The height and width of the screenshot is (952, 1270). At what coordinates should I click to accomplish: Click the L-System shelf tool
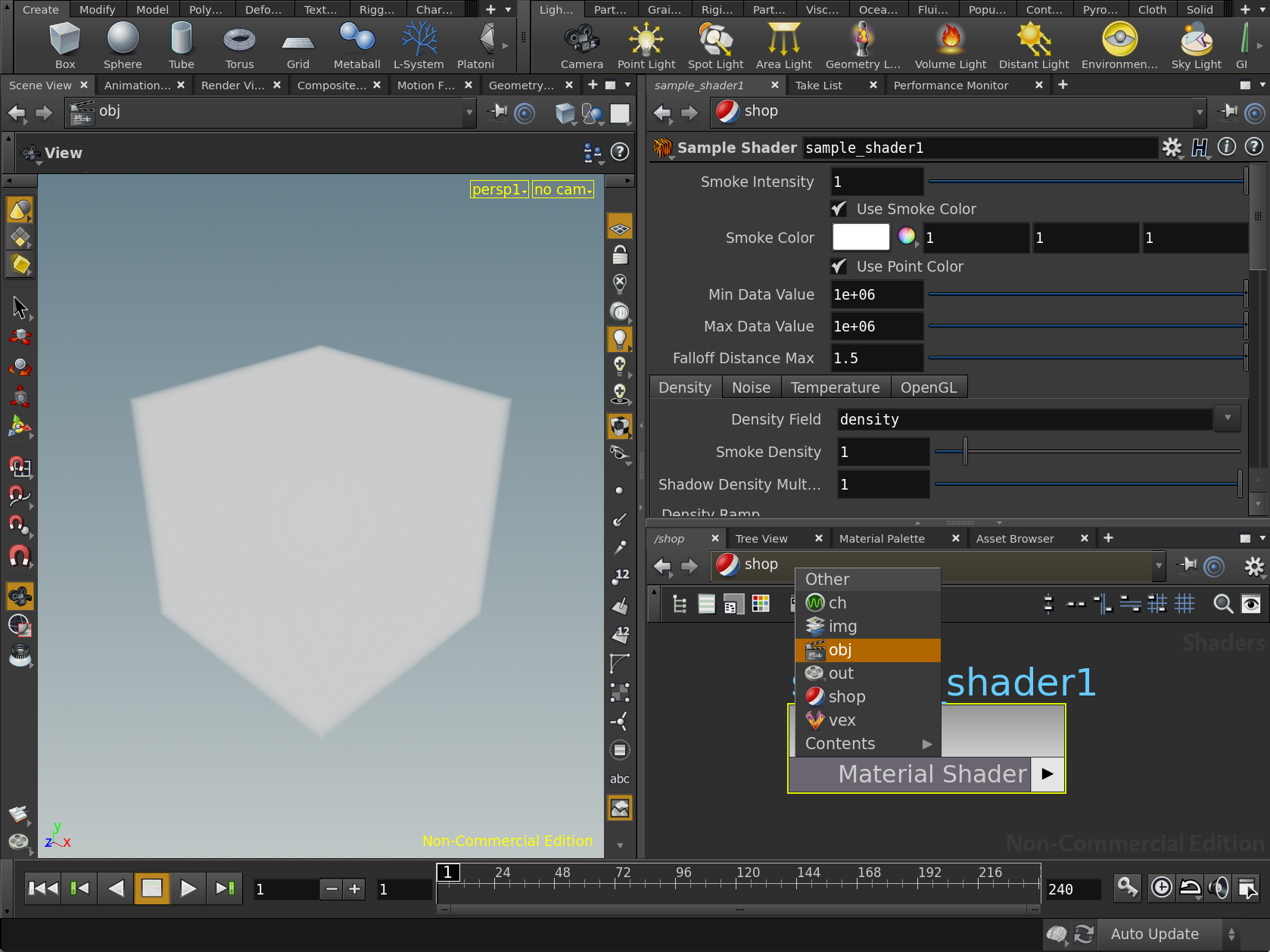coord(418,45)
